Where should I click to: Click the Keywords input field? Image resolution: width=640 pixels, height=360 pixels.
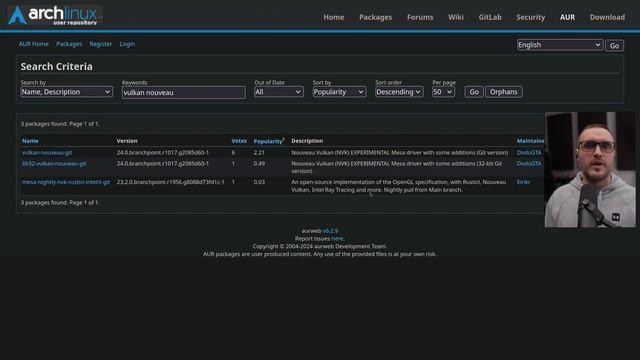[x=184, y=92]
